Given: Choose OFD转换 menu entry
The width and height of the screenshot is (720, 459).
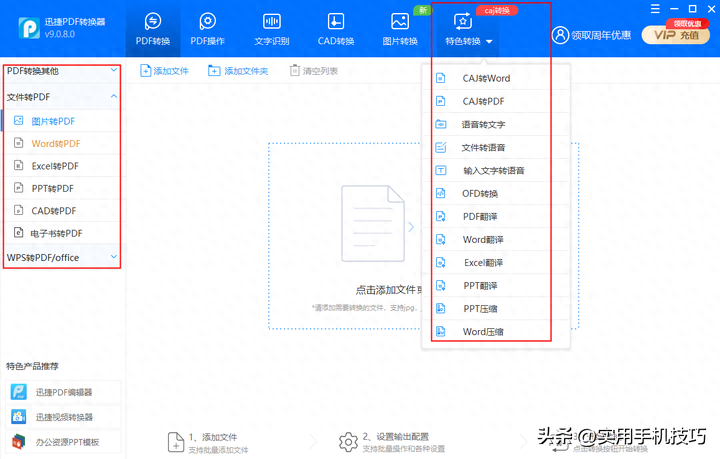Looking at the screenshot, I should [x=495, y=194].
